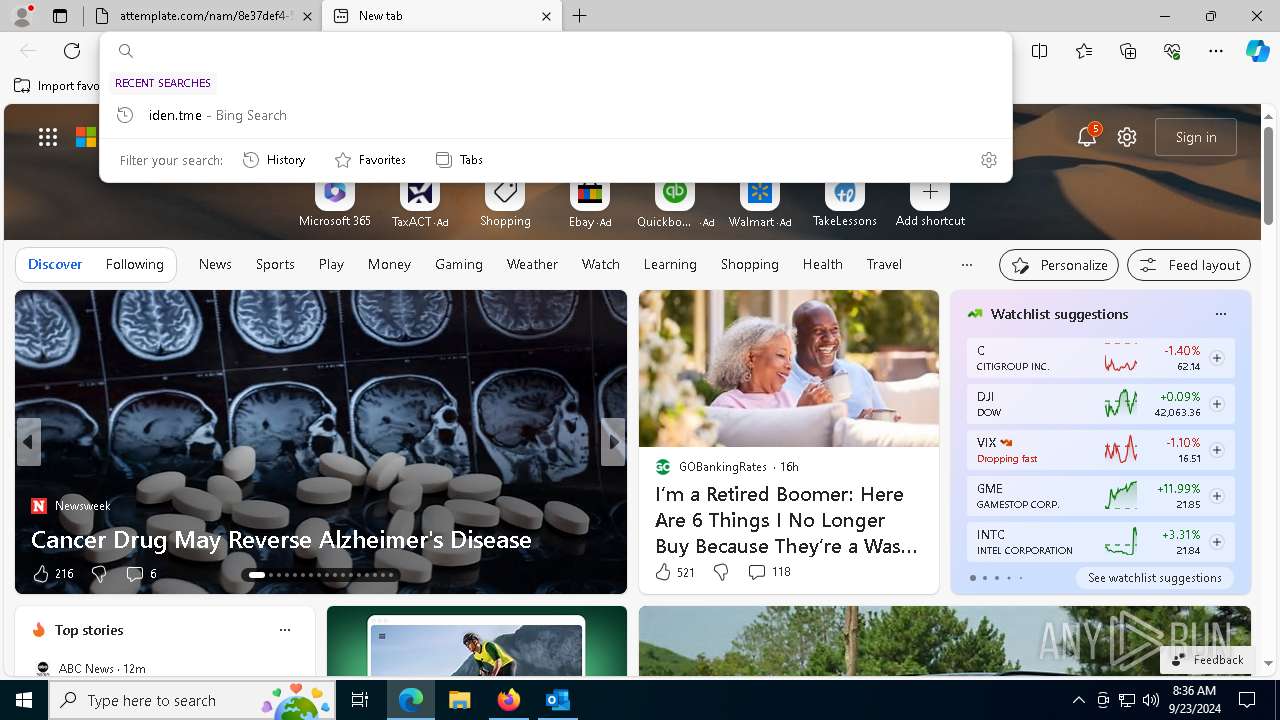Show next carousel story arrow
This screenshot has width=1280, height=720.
(x=613, y=442)
